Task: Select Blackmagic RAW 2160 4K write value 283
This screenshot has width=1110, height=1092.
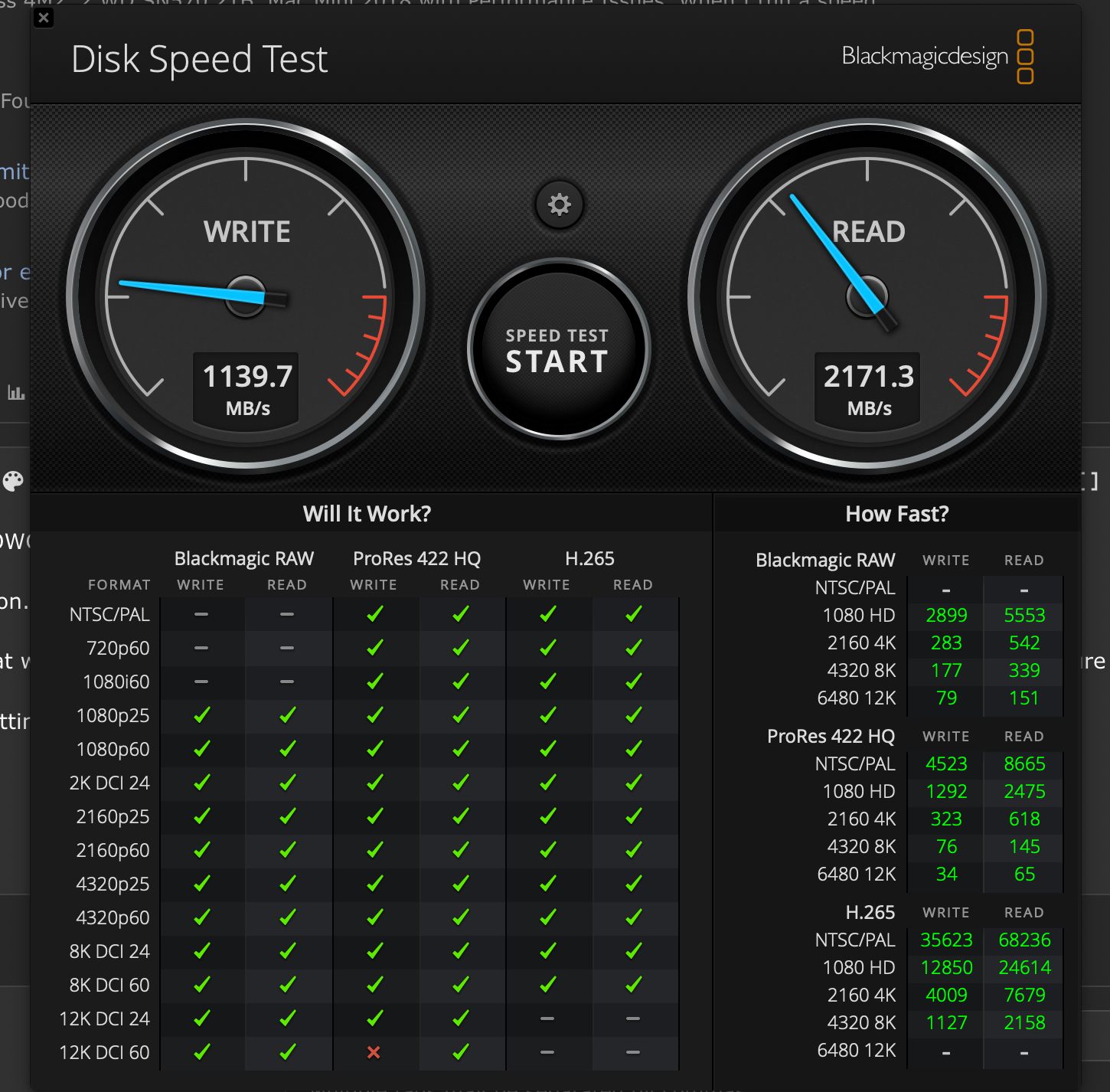Action: coord(946,643)
